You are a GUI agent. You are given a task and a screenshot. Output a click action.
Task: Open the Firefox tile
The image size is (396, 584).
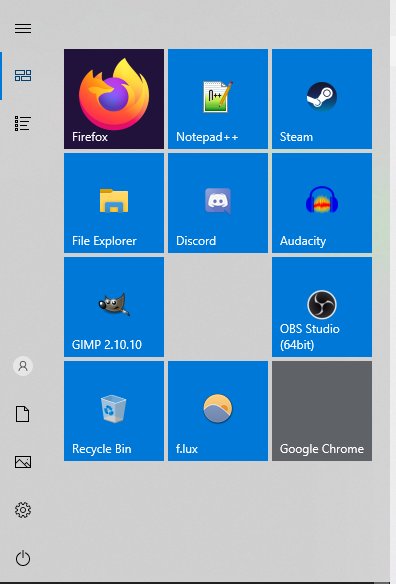[114, 99]
